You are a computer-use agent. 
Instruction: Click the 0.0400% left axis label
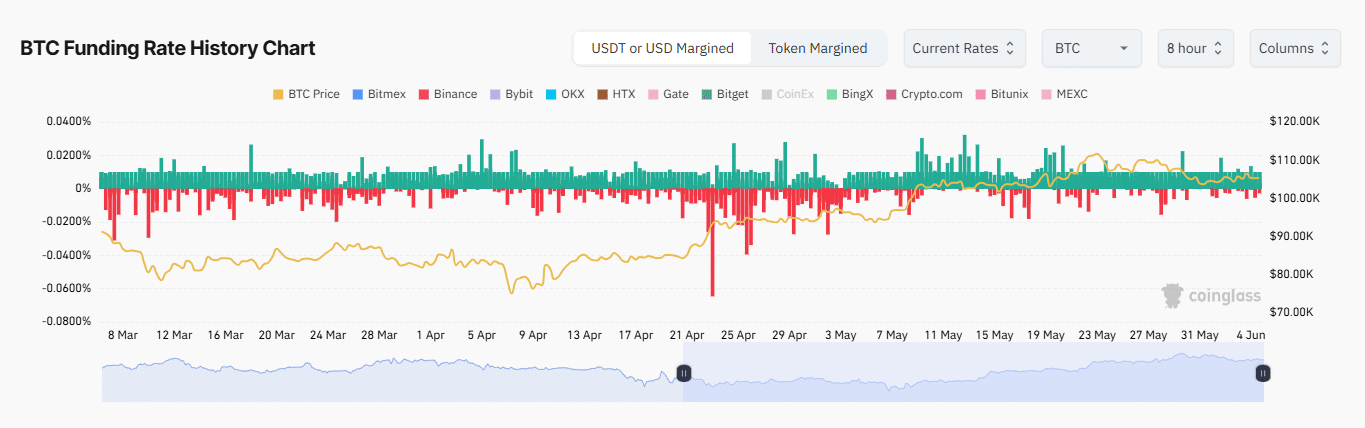pyautogui.click(x=68, y=121)
